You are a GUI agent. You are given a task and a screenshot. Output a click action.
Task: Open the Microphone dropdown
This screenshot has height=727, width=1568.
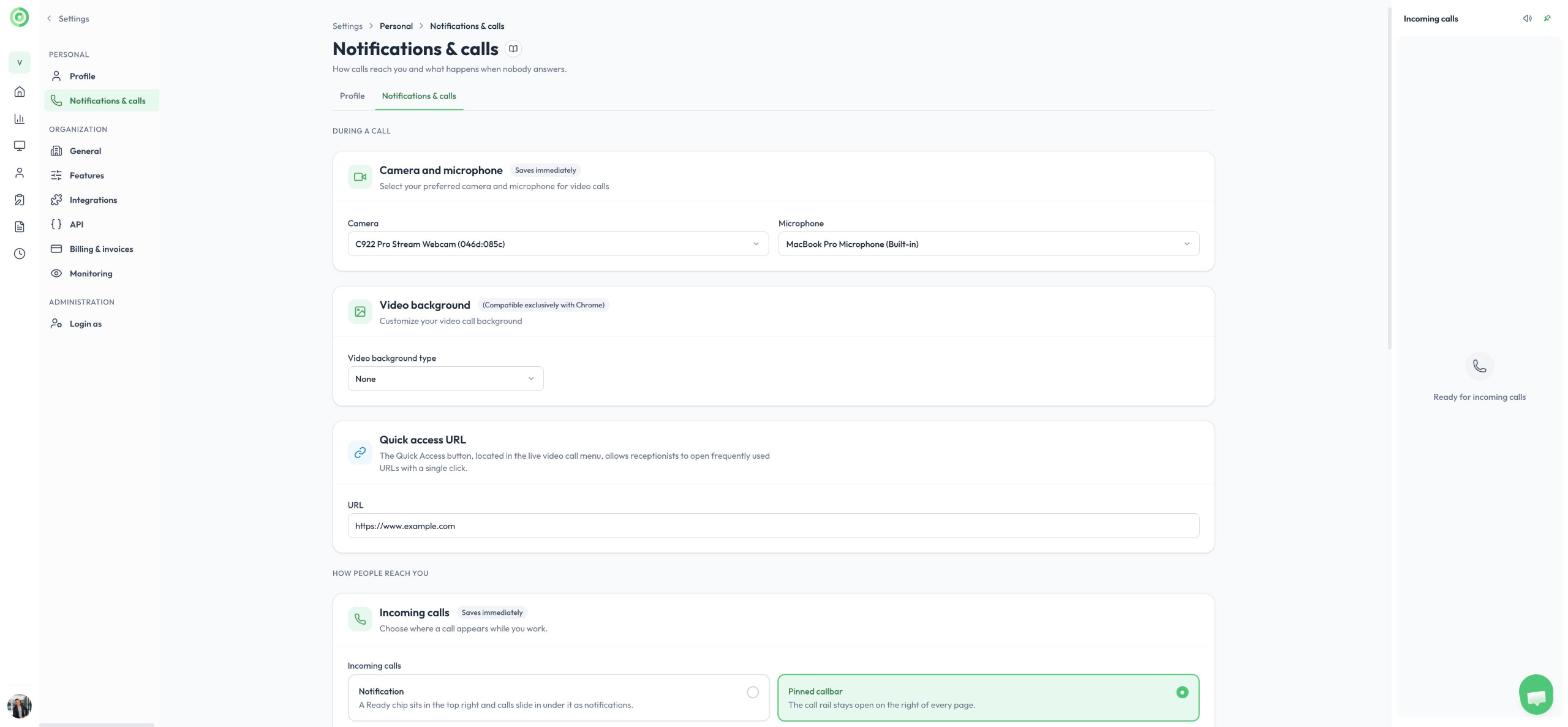[988, 244]
